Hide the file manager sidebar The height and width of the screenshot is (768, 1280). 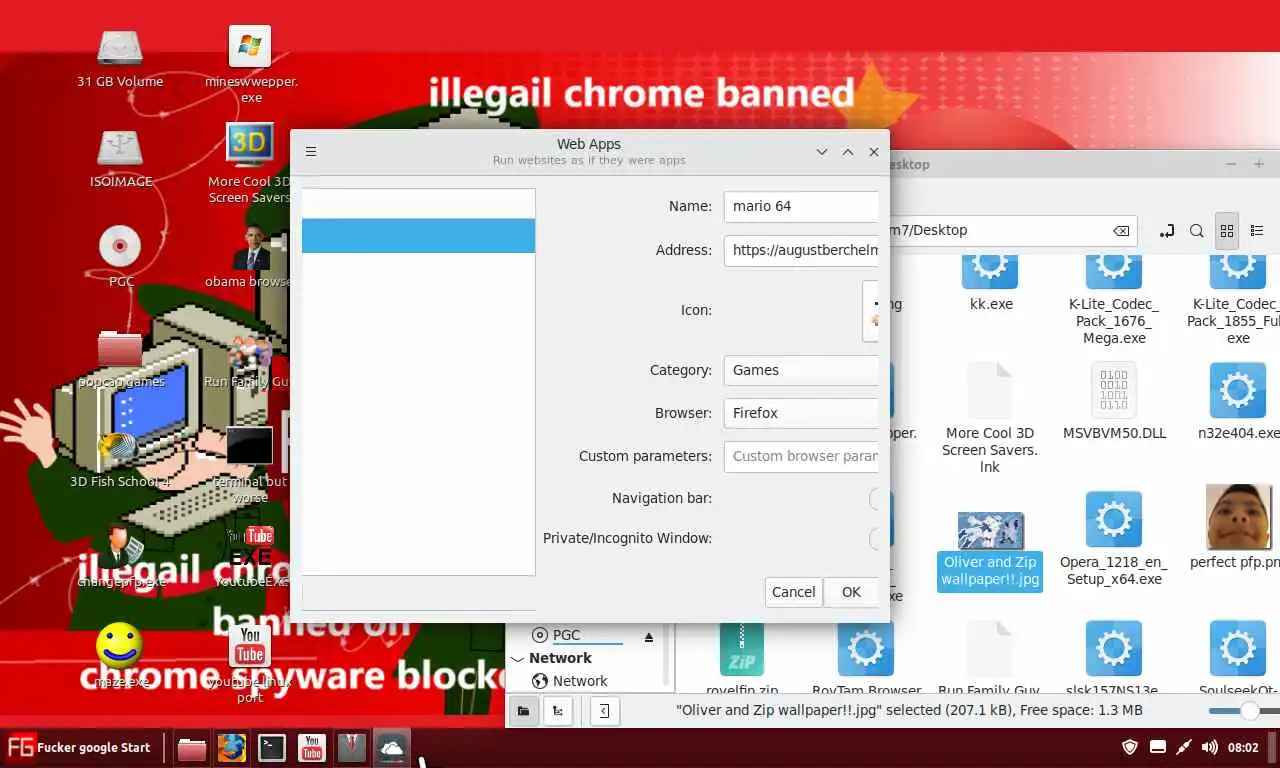point(604,711)
